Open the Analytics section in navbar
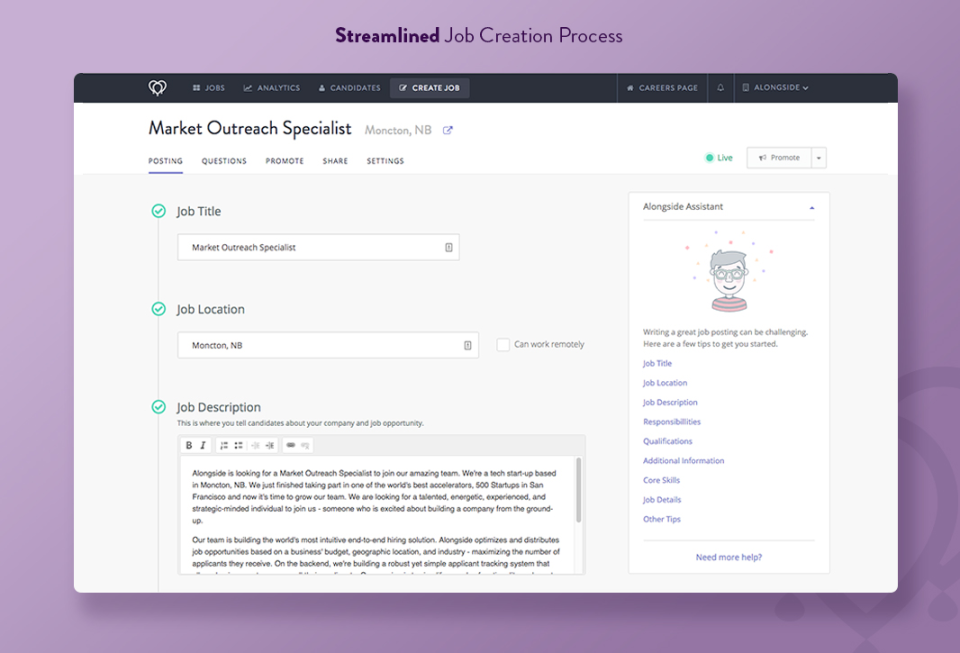960x653 pixels. point(271,88)
